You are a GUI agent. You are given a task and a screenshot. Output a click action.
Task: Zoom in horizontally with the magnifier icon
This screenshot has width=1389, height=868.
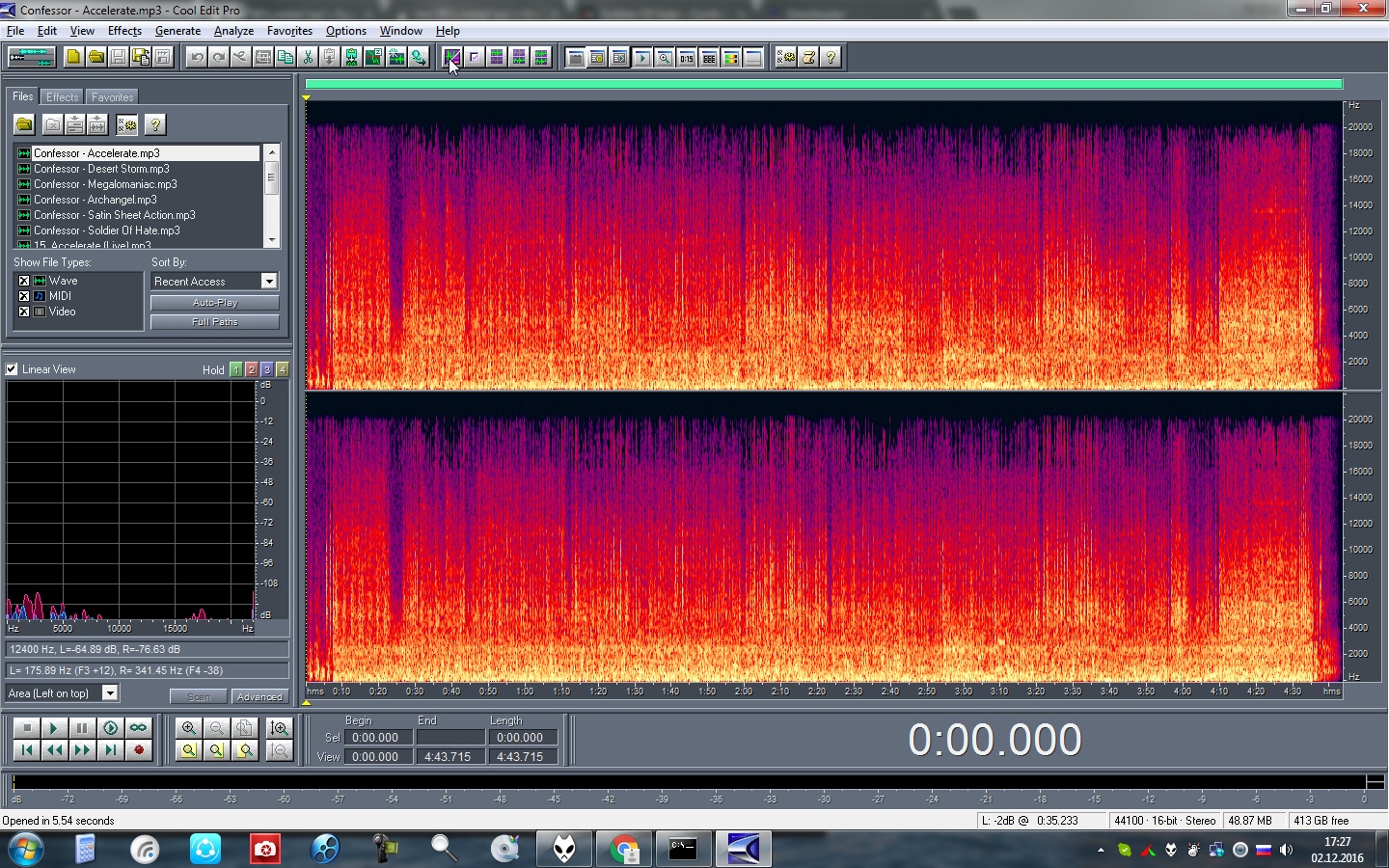pyautogui.click(x=189, y=728)
